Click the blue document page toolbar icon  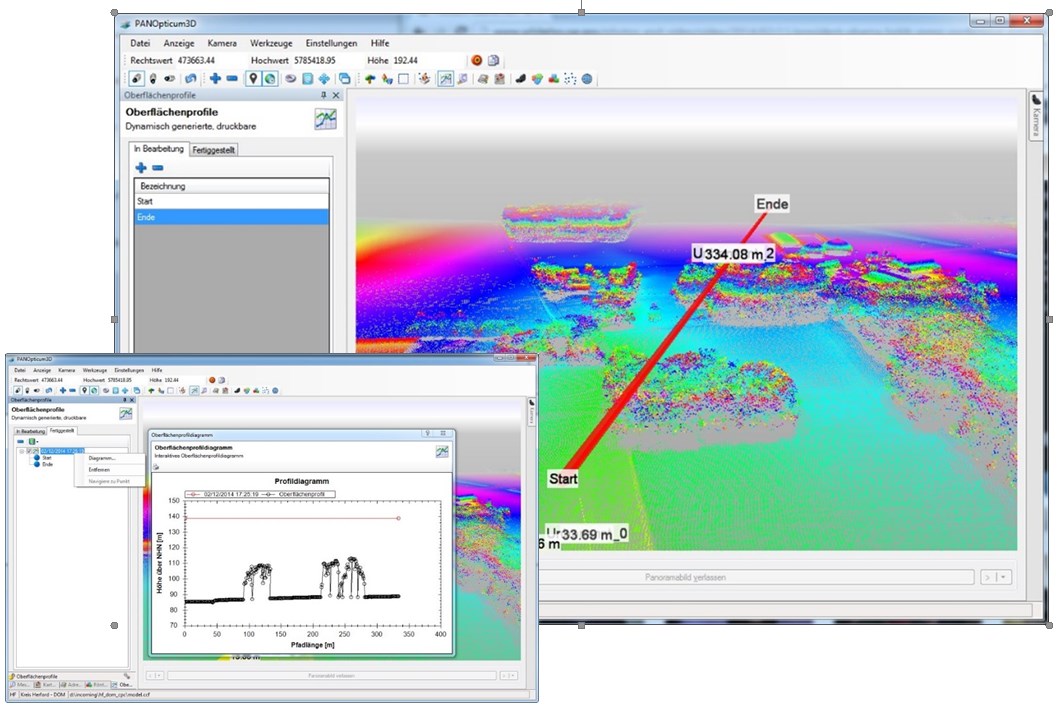point(307,79)
